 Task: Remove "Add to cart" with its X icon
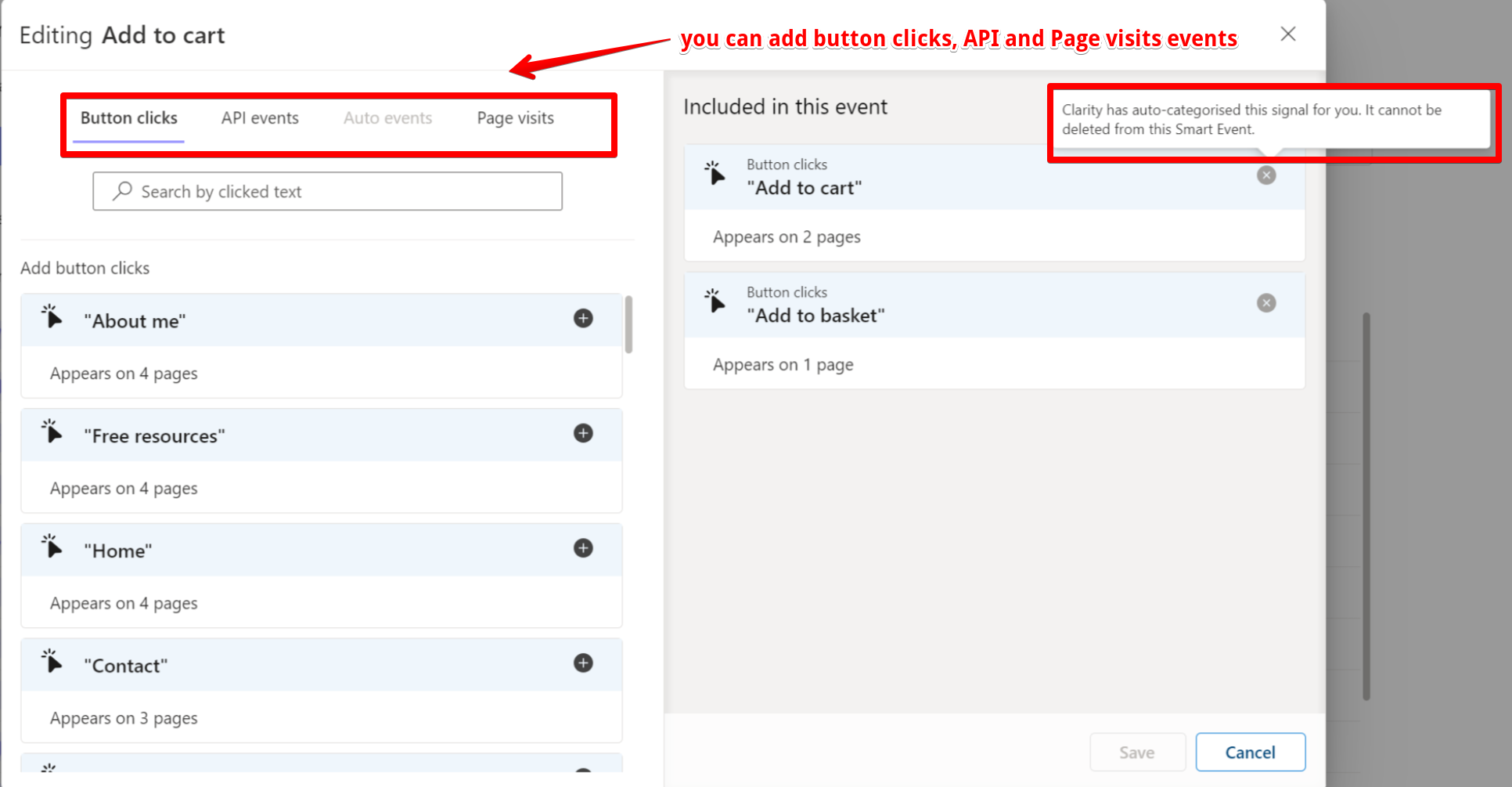pyautogui.click(x=1266, y=175)
